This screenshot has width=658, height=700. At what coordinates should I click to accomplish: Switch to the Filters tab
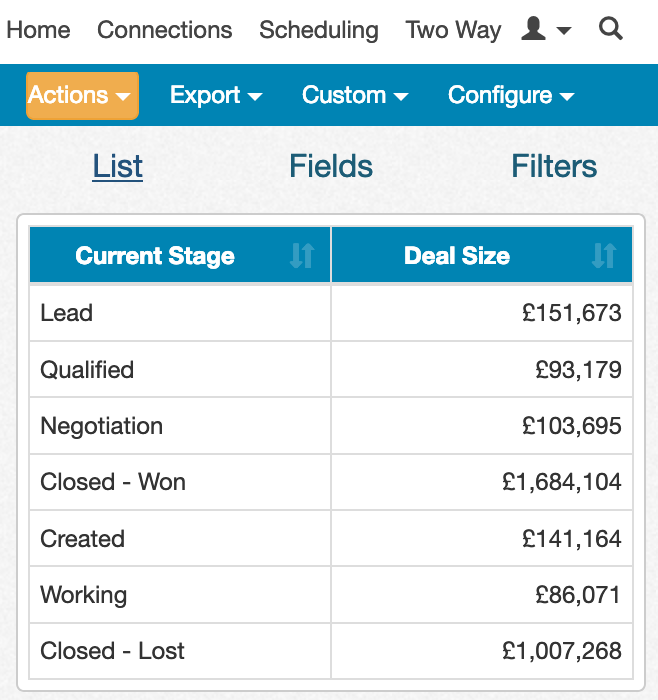[554, 166]
